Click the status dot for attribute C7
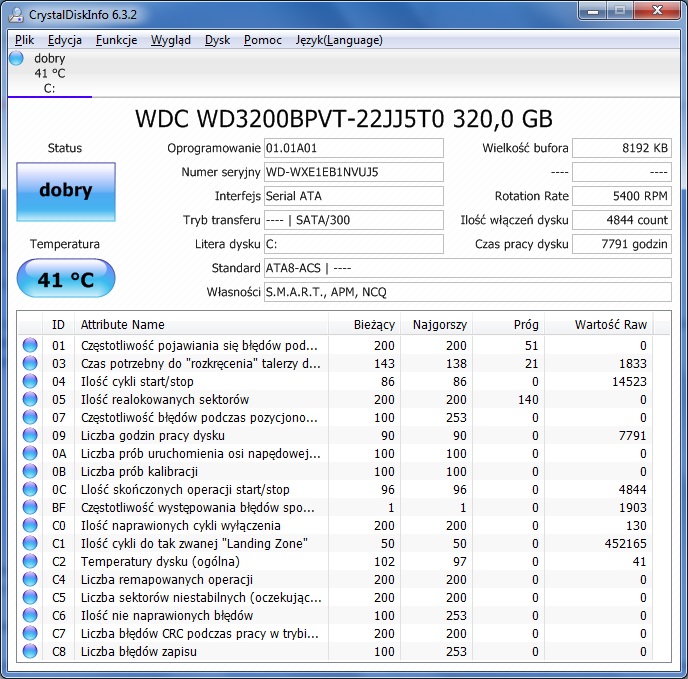The image size is (688, 679). pos(30,633)
